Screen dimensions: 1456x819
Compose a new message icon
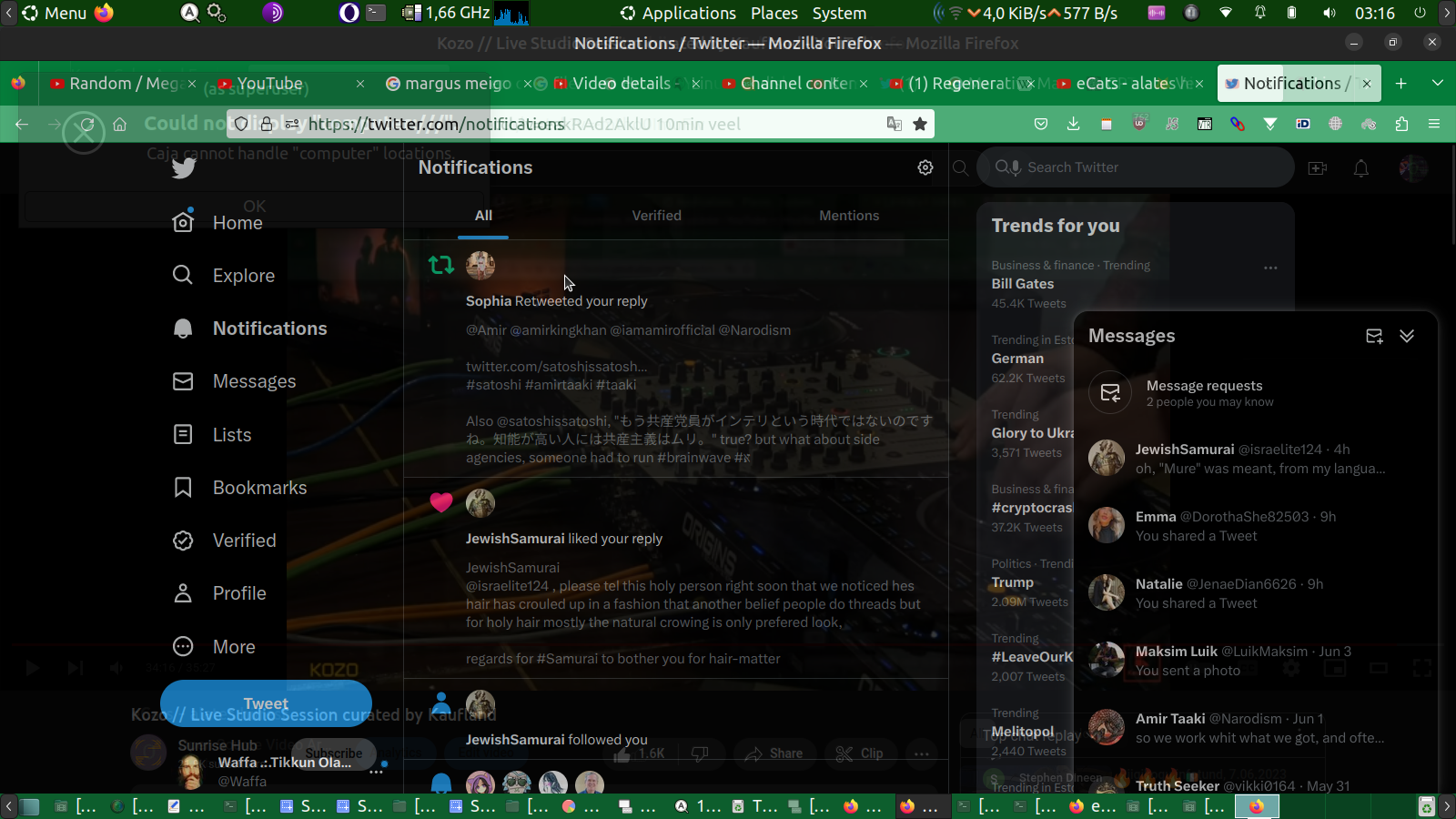1374,337
